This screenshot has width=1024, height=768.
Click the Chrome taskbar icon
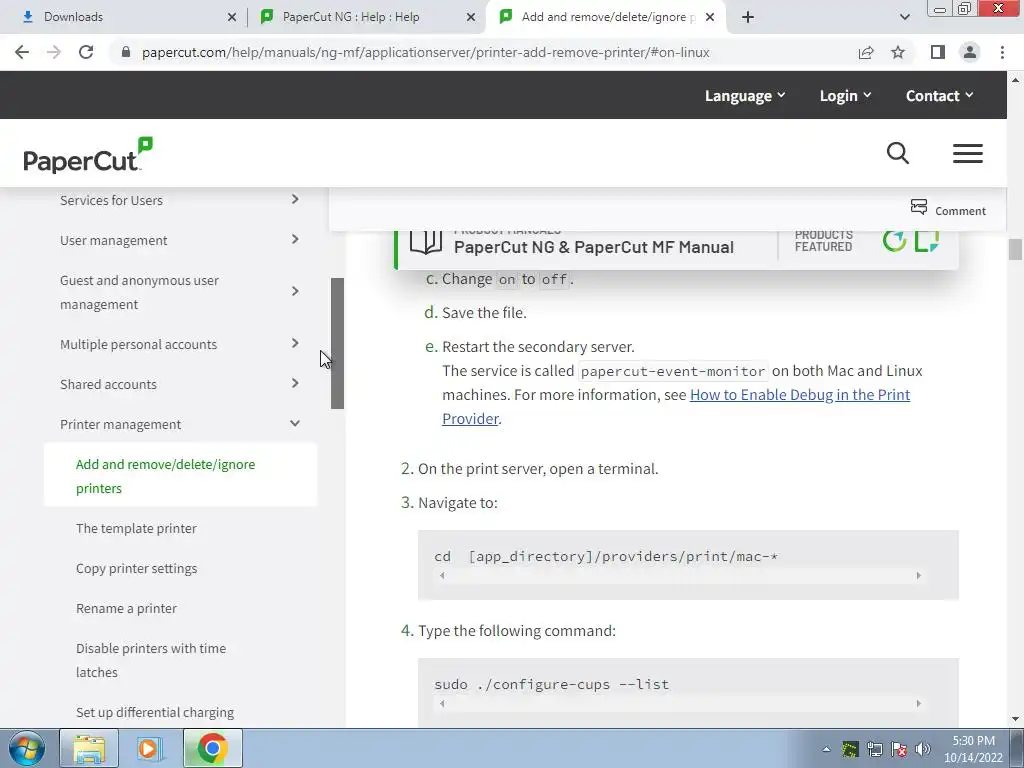[212, 748]
